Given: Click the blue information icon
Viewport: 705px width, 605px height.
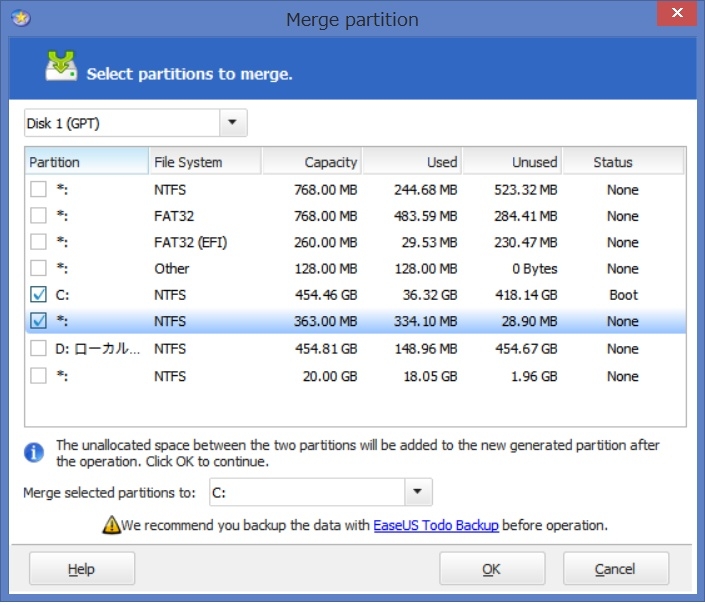Looking at the screenshot, I should click(34, 452).
